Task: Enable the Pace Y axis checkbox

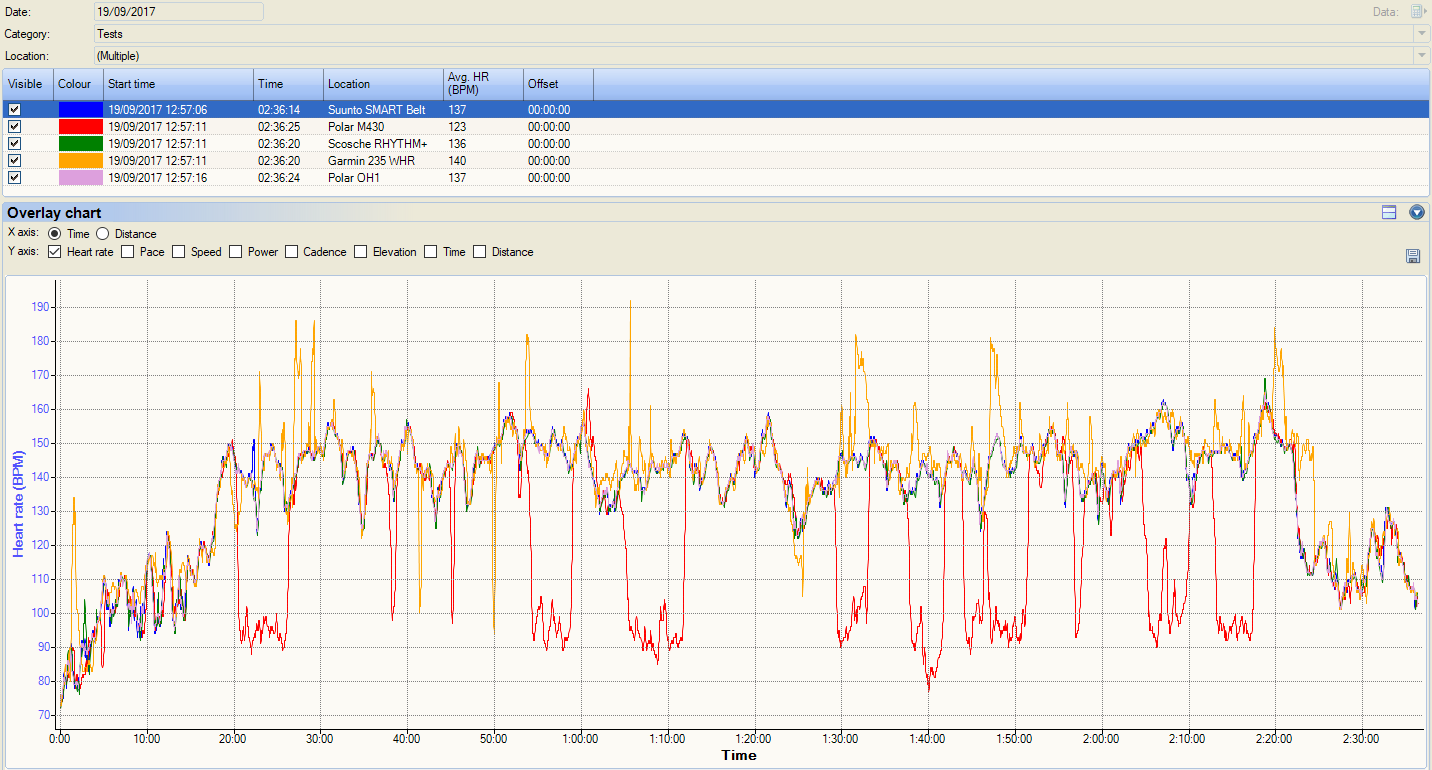Action: (128, 252)
